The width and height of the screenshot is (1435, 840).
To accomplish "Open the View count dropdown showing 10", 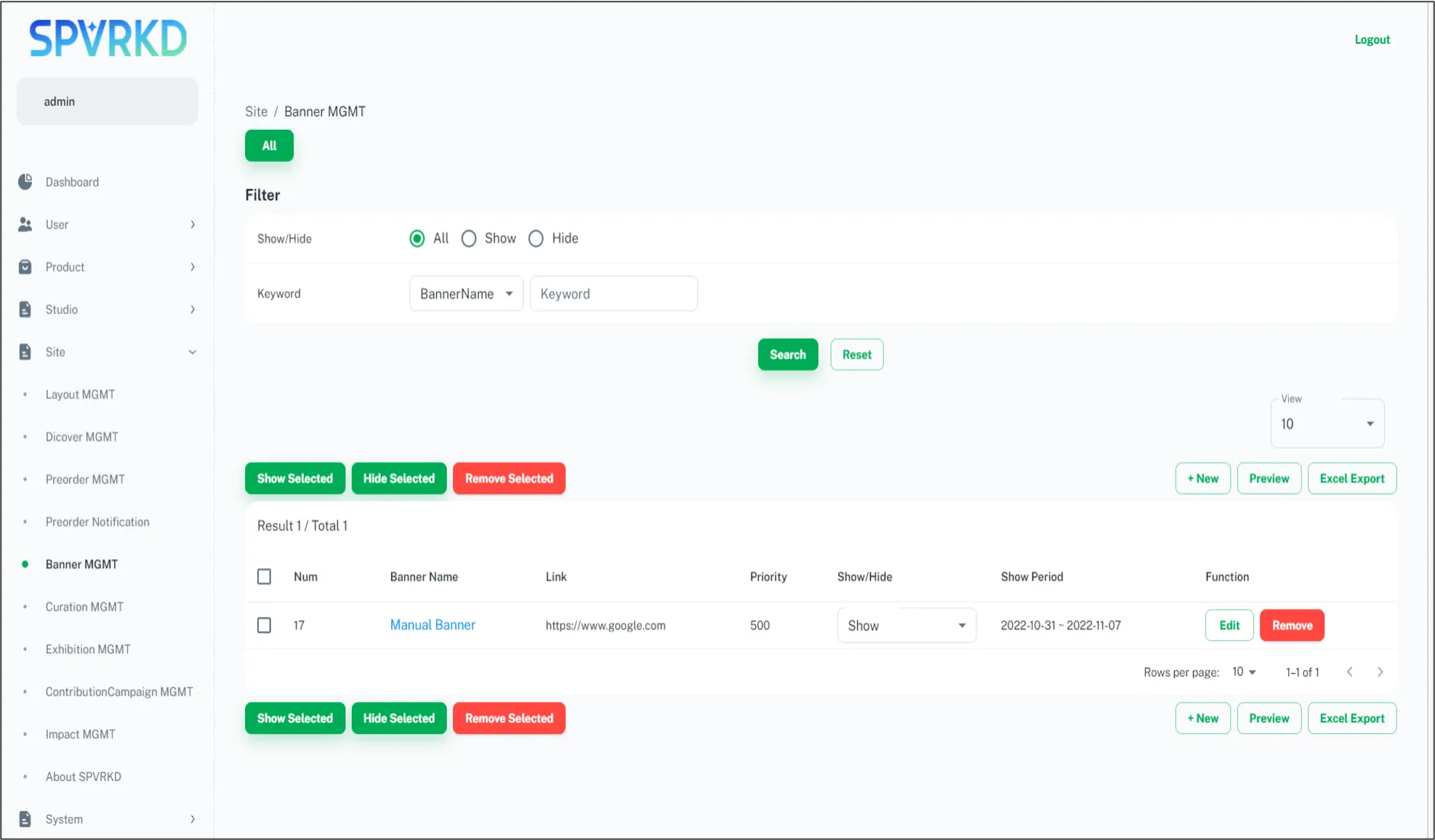I will click(x=1327, y=424).
